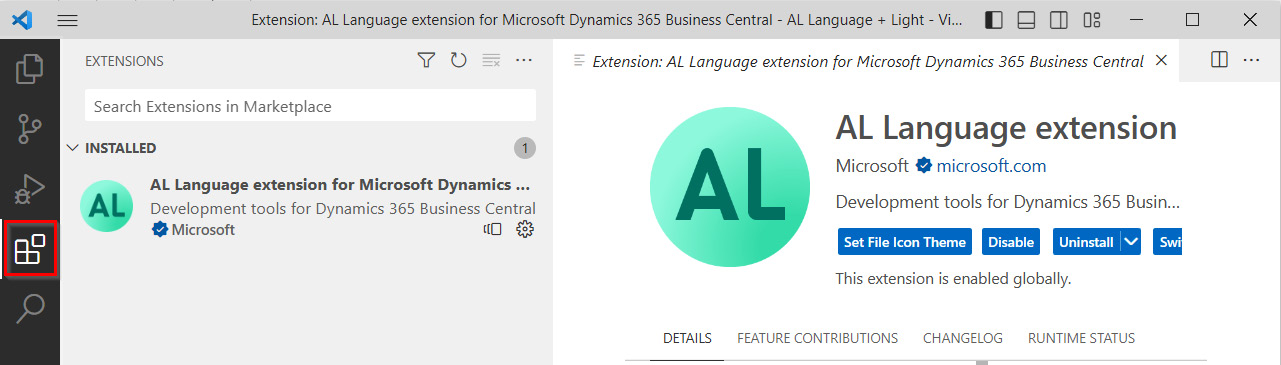Close the AL Language extension editor tab
The image size is (1281, 365).
pos(1161,61)
